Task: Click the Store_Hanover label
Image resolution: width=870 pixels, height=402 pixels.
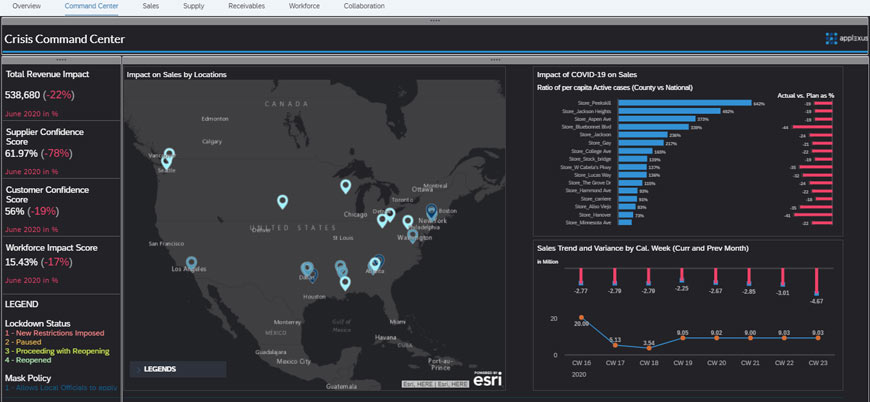Action: (595, 215)
